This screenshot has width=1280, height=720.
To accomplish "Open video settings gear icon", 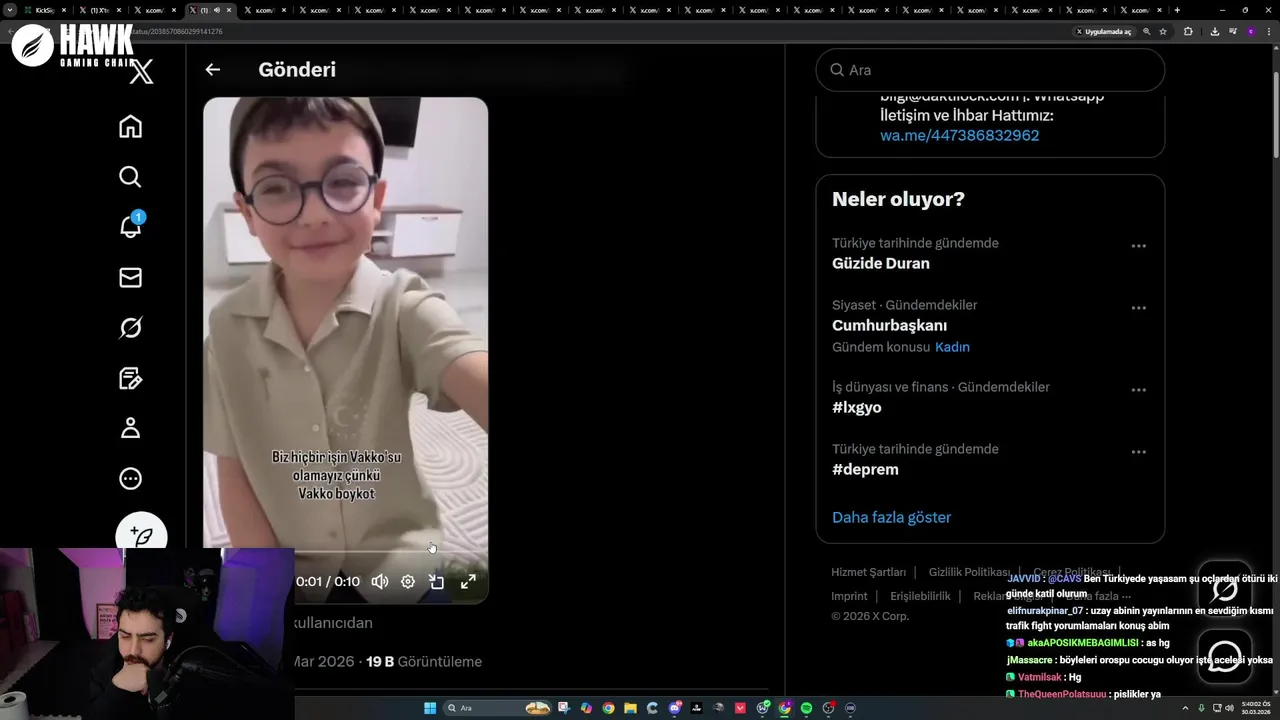I will 408,581.
